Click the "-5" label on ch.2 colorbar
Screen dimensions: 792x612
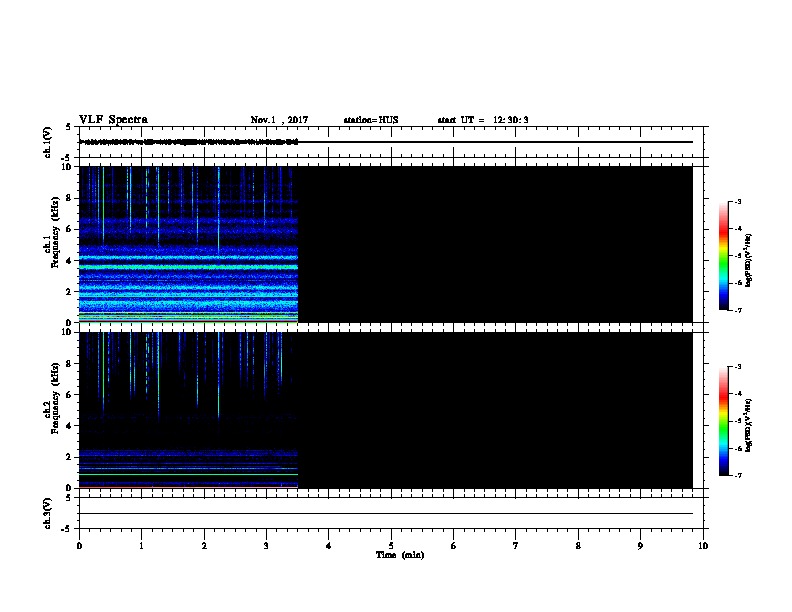click(x=737, y=421)
